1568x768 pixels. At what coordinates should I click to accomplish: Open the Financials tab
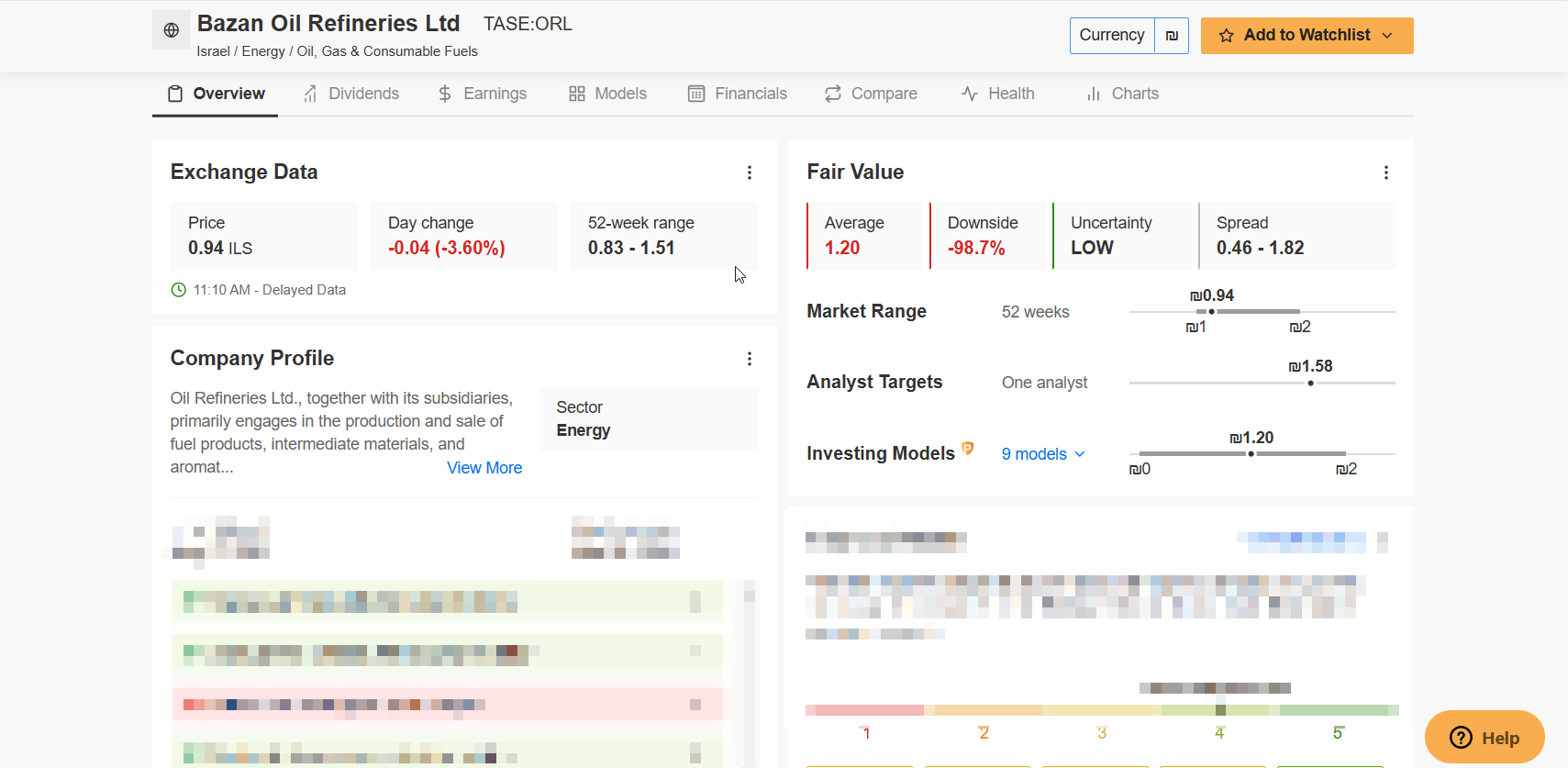pos(738,94)
